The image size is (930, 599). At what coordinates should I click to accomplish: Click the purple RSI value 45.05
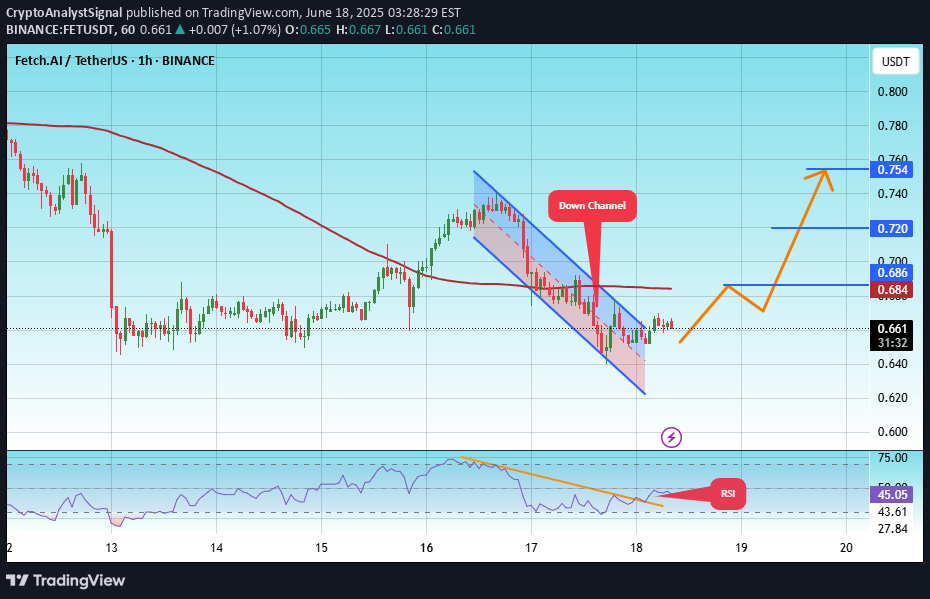pos(893,494)
